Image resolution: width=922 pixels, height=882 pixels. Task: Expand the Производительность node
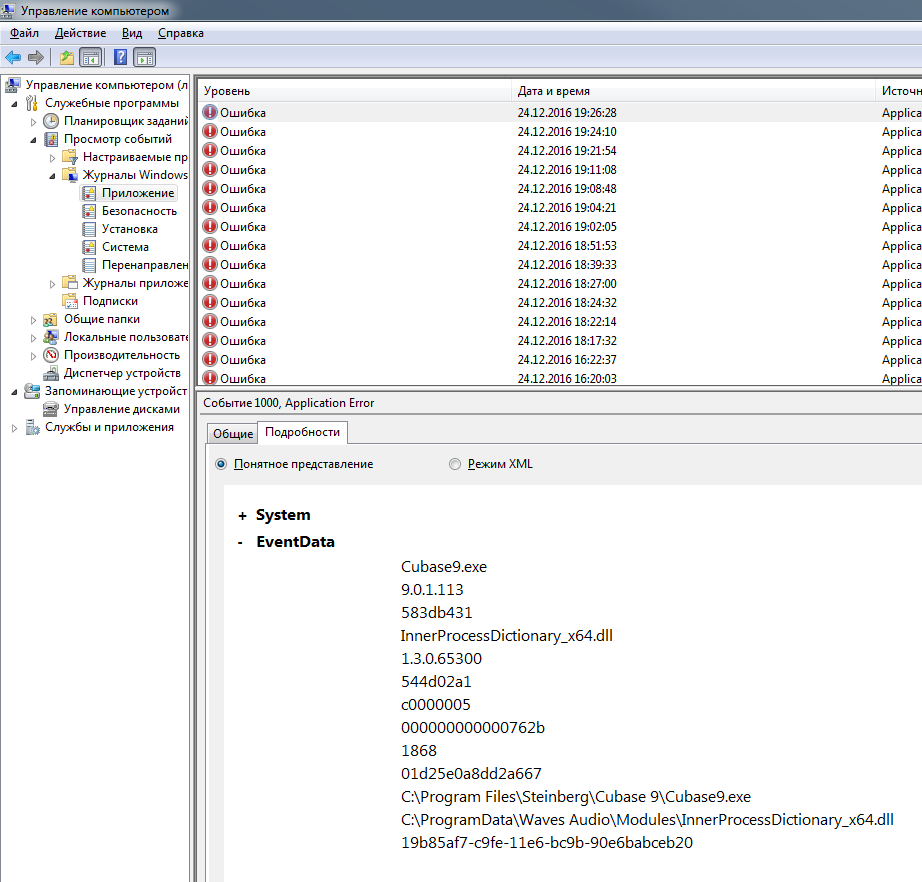coord(34,356)
